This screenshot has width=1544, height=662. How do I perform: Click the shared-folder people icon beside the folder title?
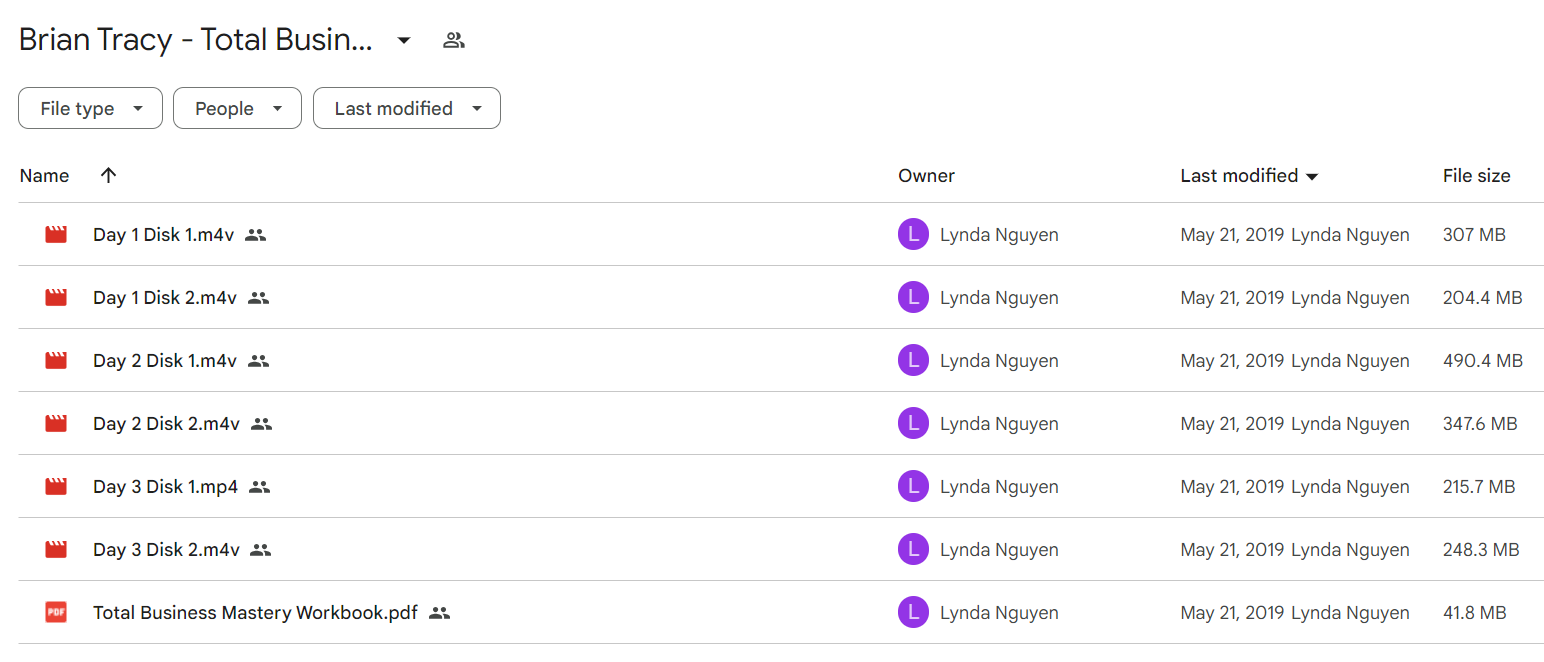coord(454,40)
